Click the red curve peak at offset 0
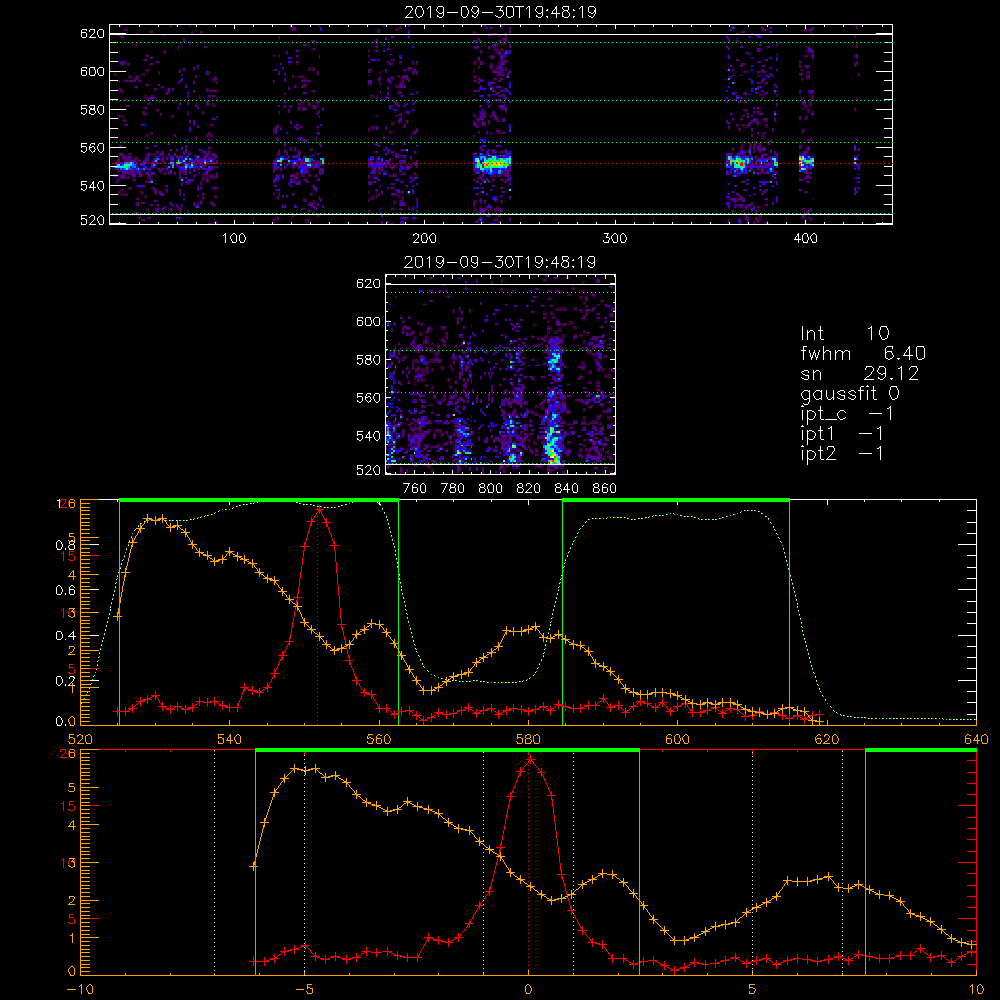This screenshot has width=1000, height=1000. (x=531, y=760)
